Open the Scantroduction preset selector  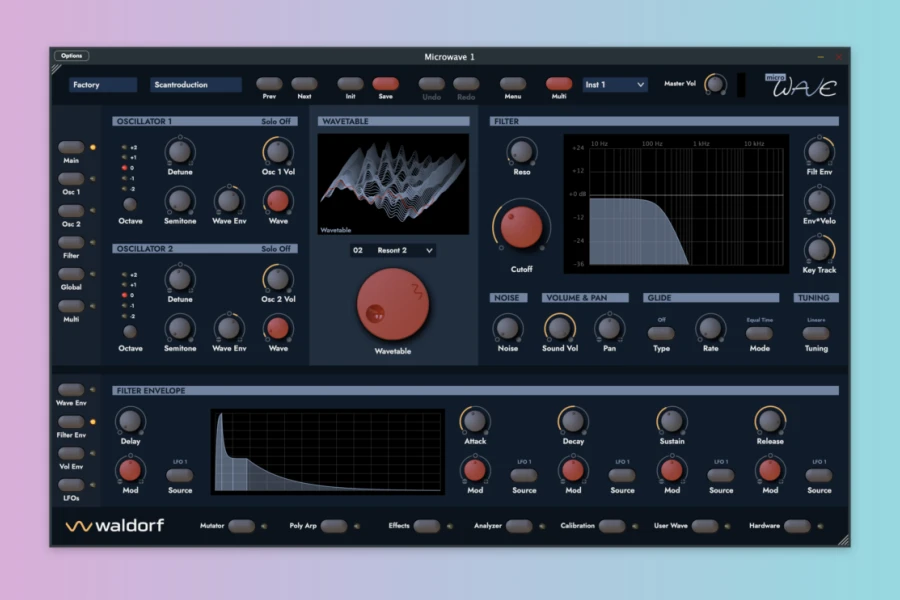coord(196,84)
